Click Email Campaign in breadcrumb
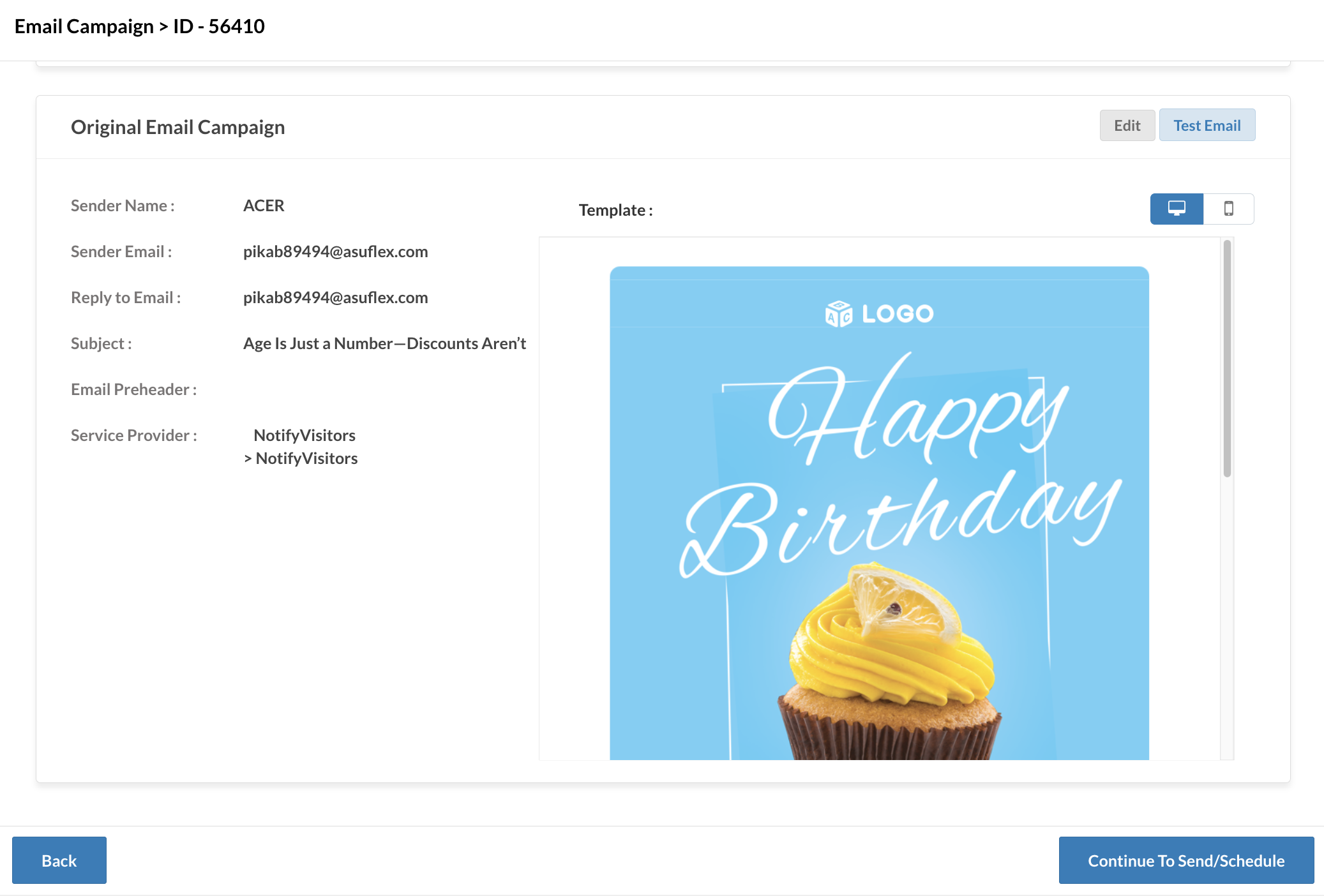The width and height of the screenshot is (1324, 896). pyautogui.click(x=84, y=26)
